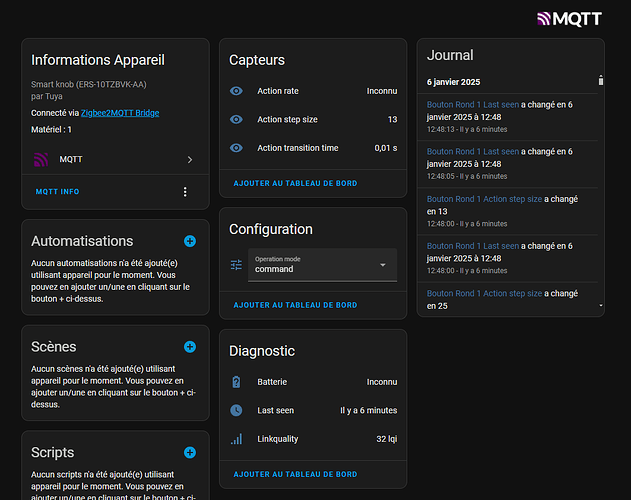631x500 pixels.
Task: Add Diagnostic card to dashboard
Action: click(x=295, y=474)
